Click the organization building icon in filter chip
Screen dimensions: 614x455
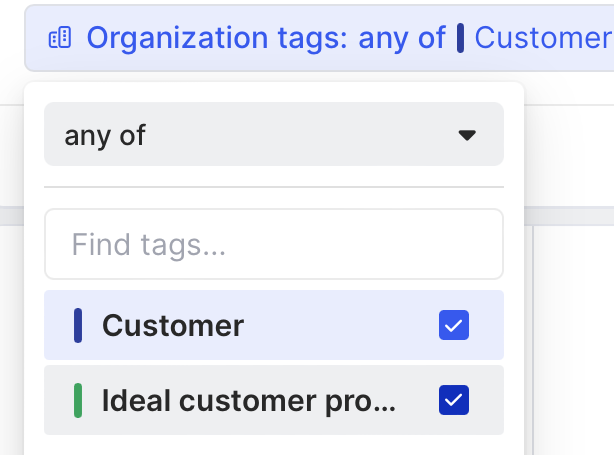[x=60, y=39]
